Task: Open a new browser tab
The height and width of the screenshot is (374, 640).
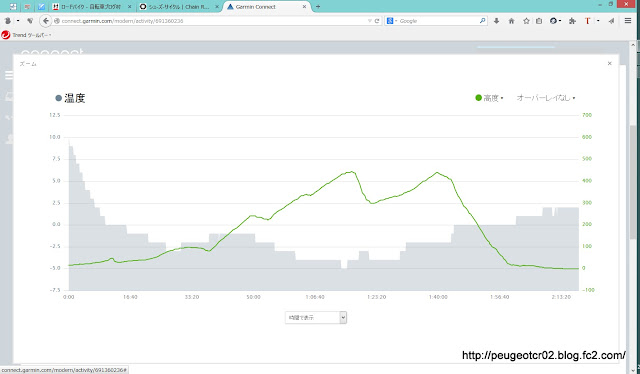Action: (x=318, y=7)
